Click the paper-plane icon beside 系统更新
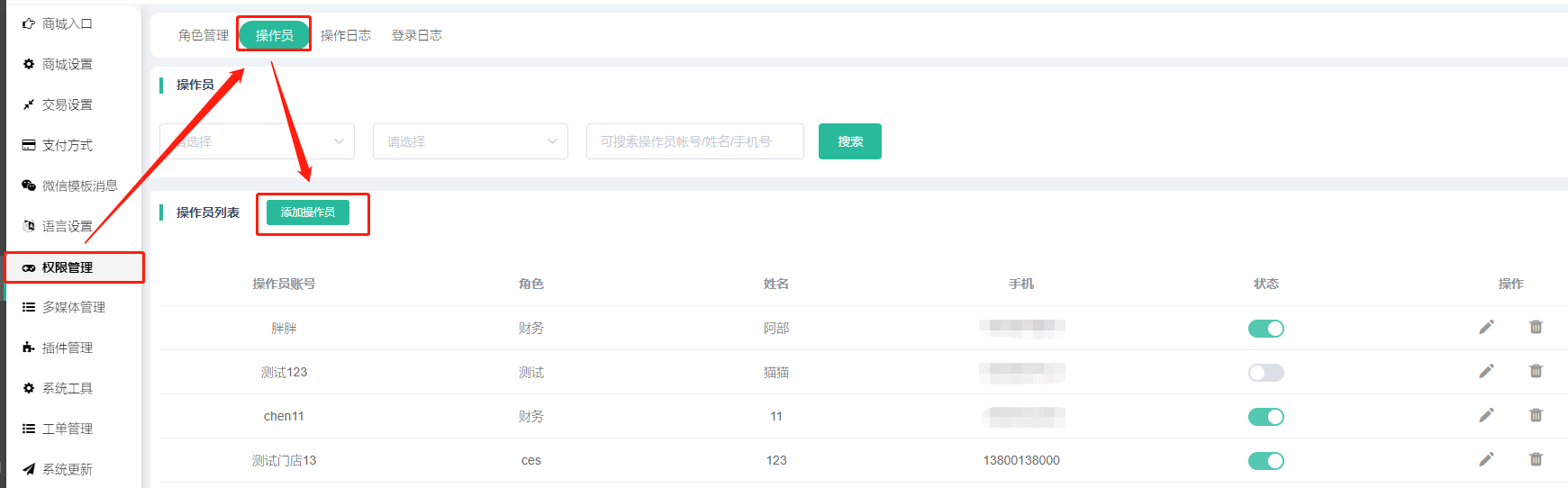Image resolution: width=1568 pixels, height=488 pixels. 29,469
